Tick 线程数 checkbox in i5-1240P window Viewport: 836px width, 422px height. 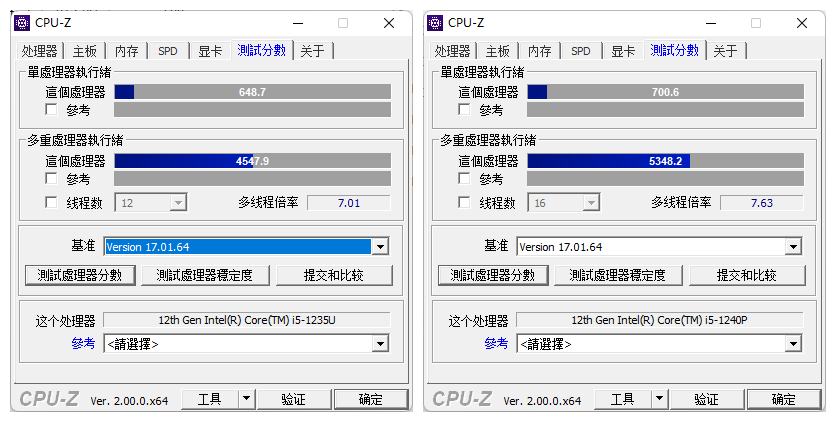[x=464, y=202]
